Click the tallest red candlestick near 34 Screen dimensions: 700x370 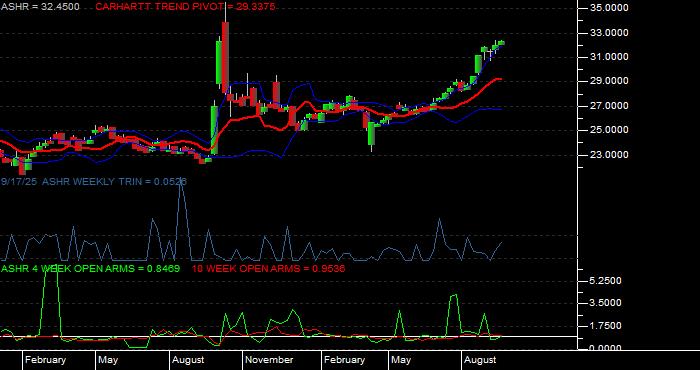point(225,57)
